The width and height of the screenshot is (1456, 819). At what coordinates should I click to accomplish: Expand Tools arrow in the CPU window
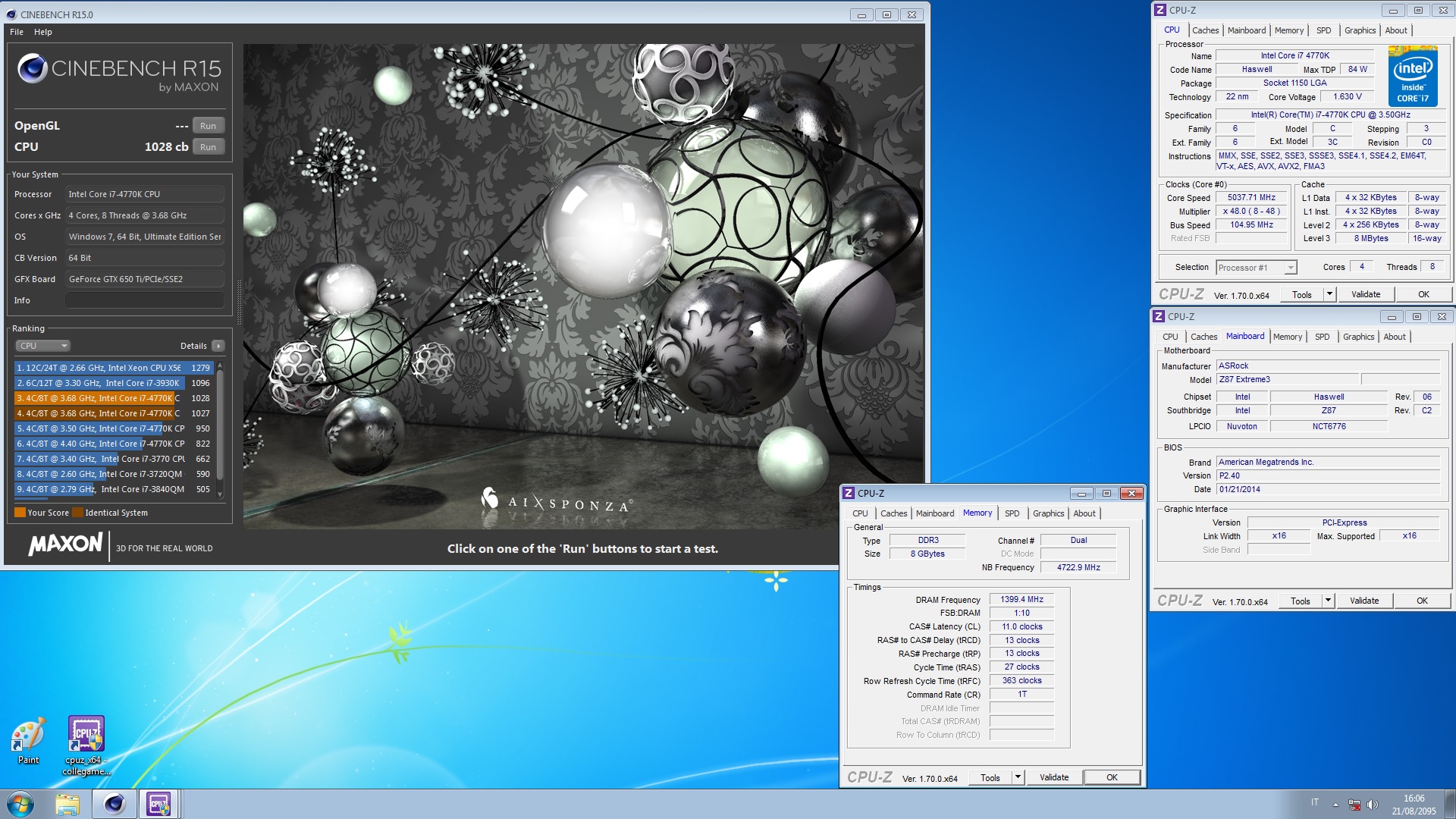(x=1329, y=295)
